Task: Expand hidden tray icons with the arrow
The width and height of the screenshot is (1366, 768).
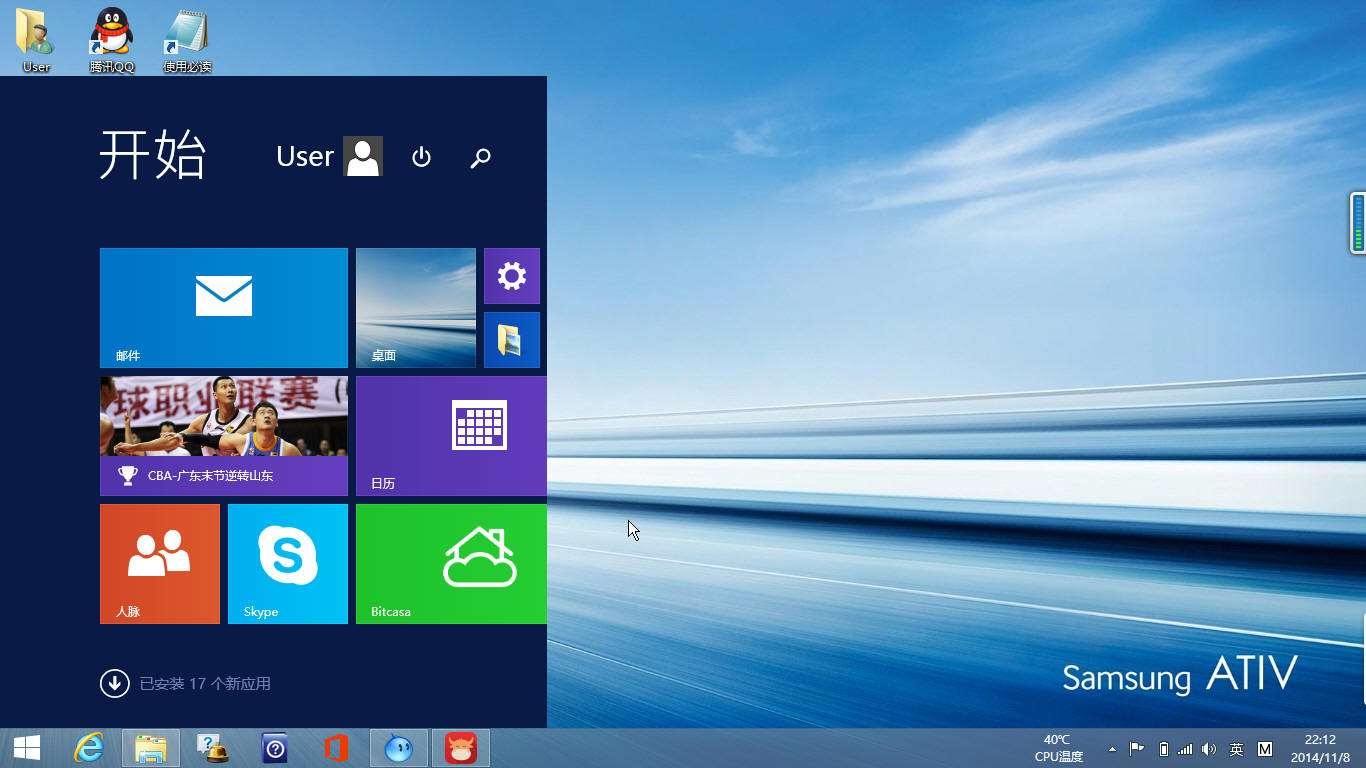Action: click(1112, 748)
